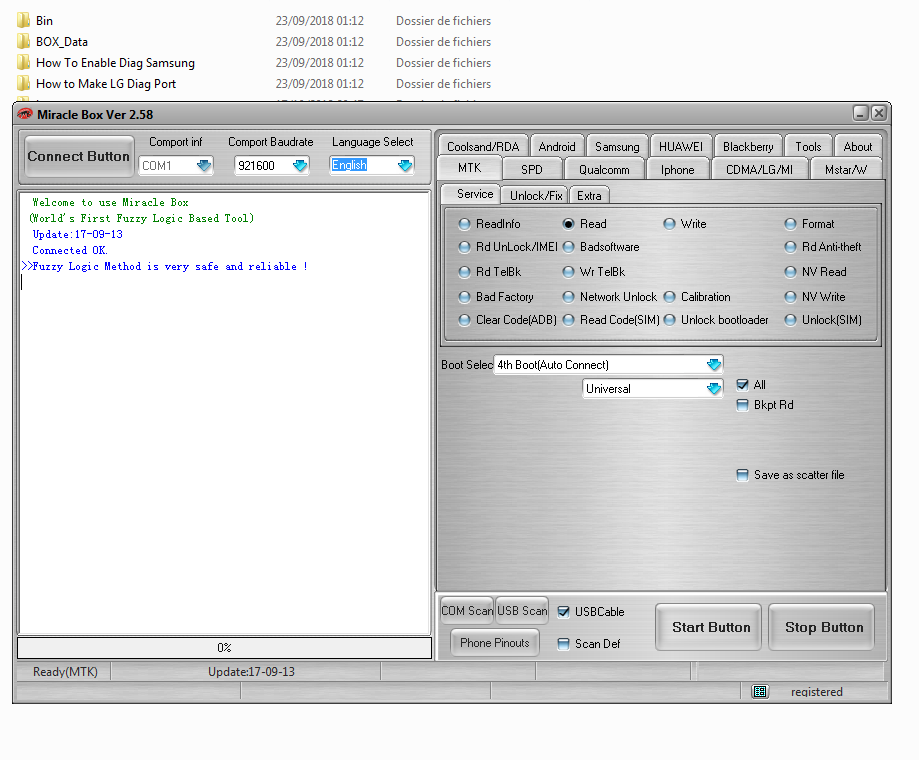The height and width of the screenshot is (760, 919).
Task: Select the NV Read radio option
Action: pyautogui.click(x=790, y=272)
